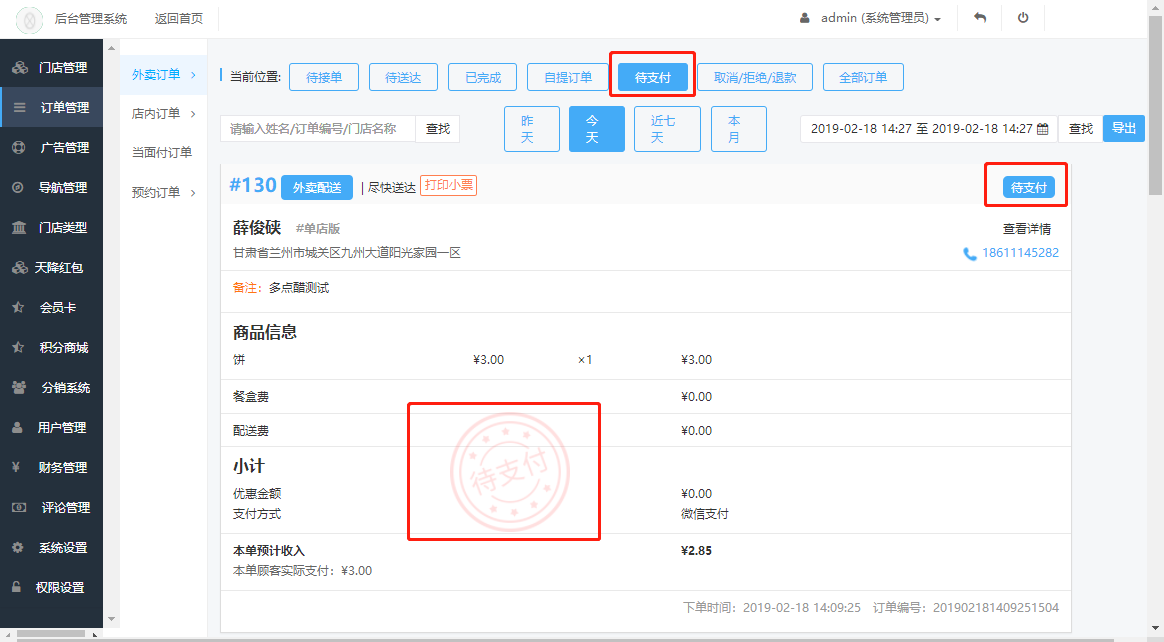The width and height of the screenshot is (1164, 642).
Task: Click order number #130
Action: coord(252,185)
